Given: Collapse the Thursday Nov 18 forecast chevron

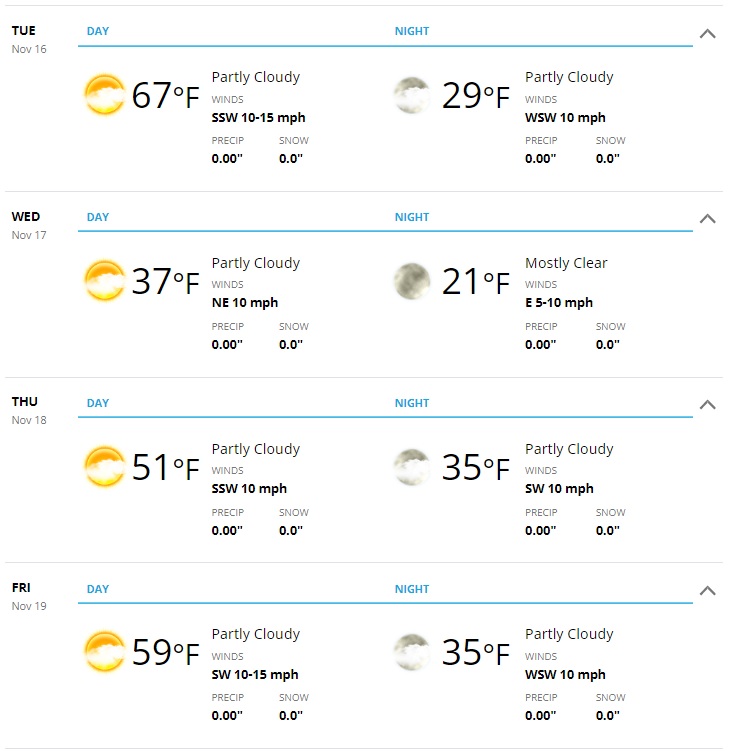Looking at the screenshot, I should coord(708,405).
